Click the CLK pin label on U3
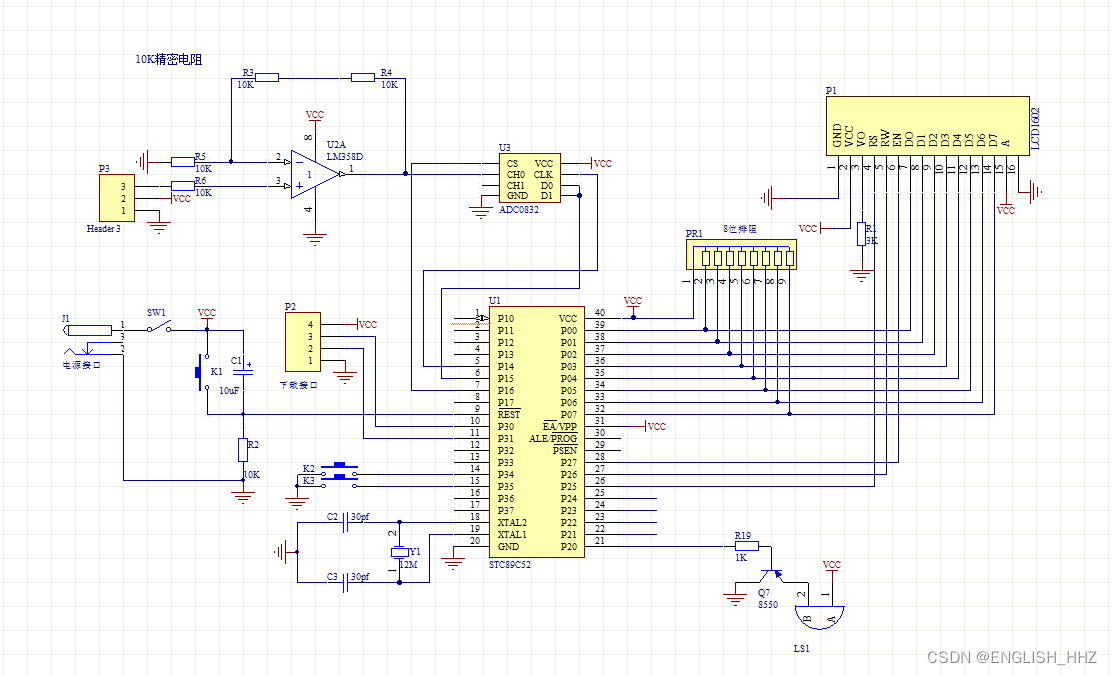This screenshot has width=1112, height=675. click(x=543, y=174)
